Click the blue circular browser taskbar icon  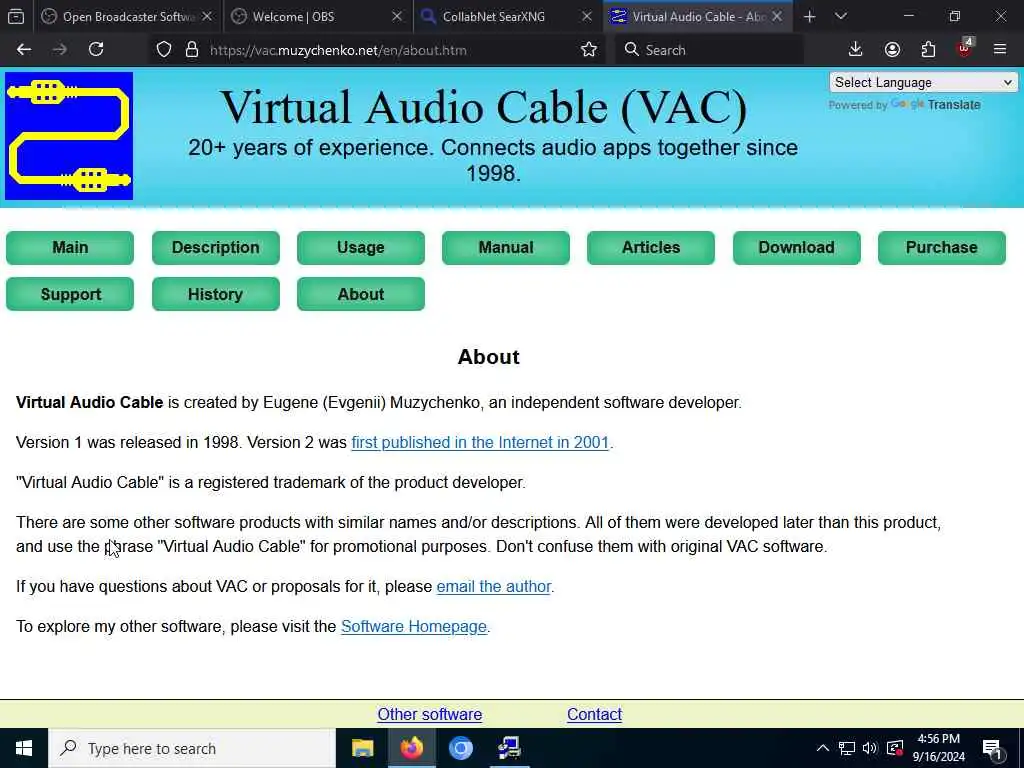coord(460,748)
